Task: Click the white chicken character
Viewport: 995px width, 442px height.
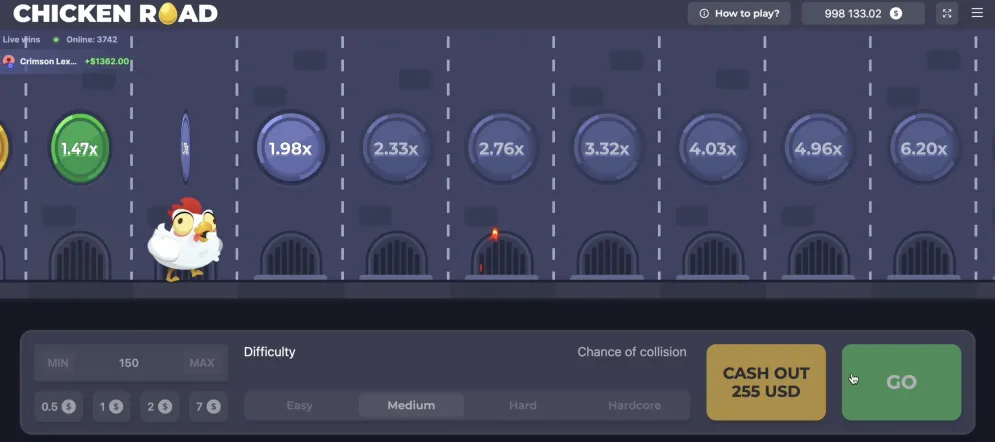Action: pos(184,240)
